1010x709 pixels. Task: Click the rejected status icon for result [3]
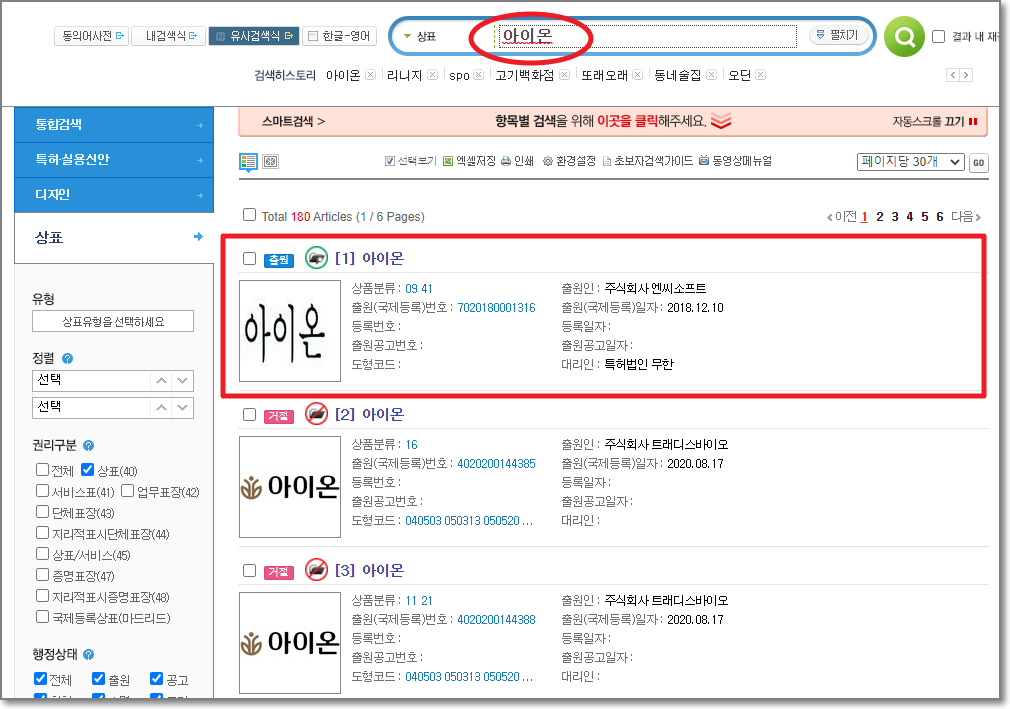click(316, 570)
